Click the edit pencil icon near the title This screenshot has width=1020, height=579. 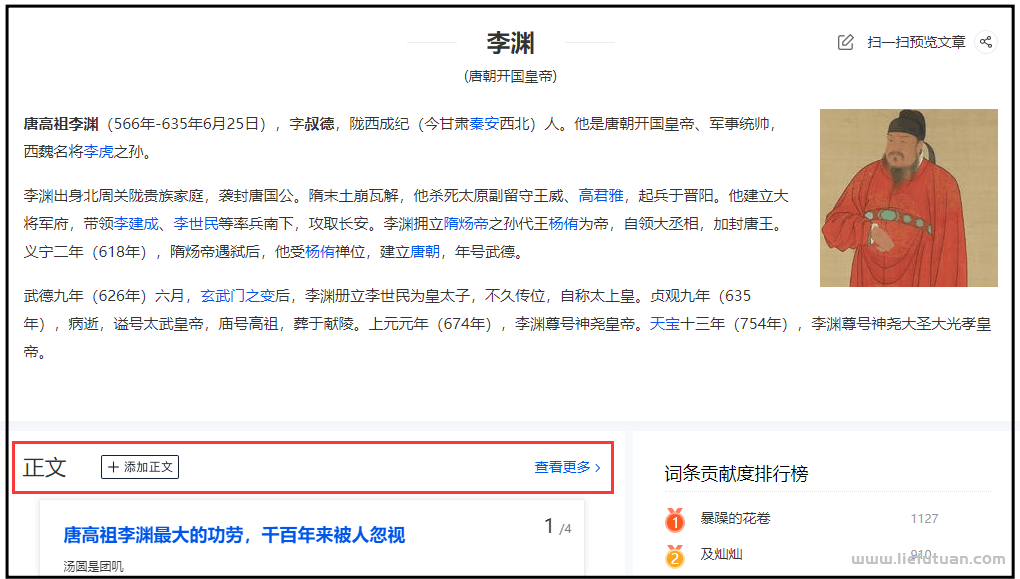pyautogui.click(x=844, y=42)
